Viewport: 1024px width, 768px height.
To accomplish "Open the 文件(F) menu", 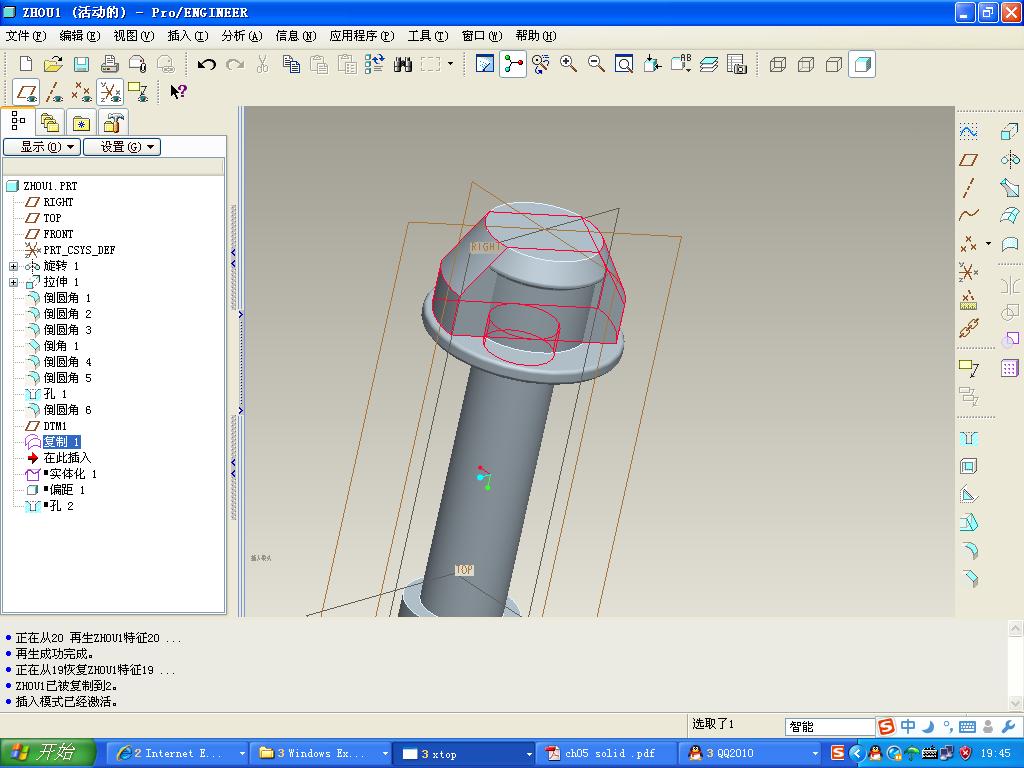I will point(26,36).
